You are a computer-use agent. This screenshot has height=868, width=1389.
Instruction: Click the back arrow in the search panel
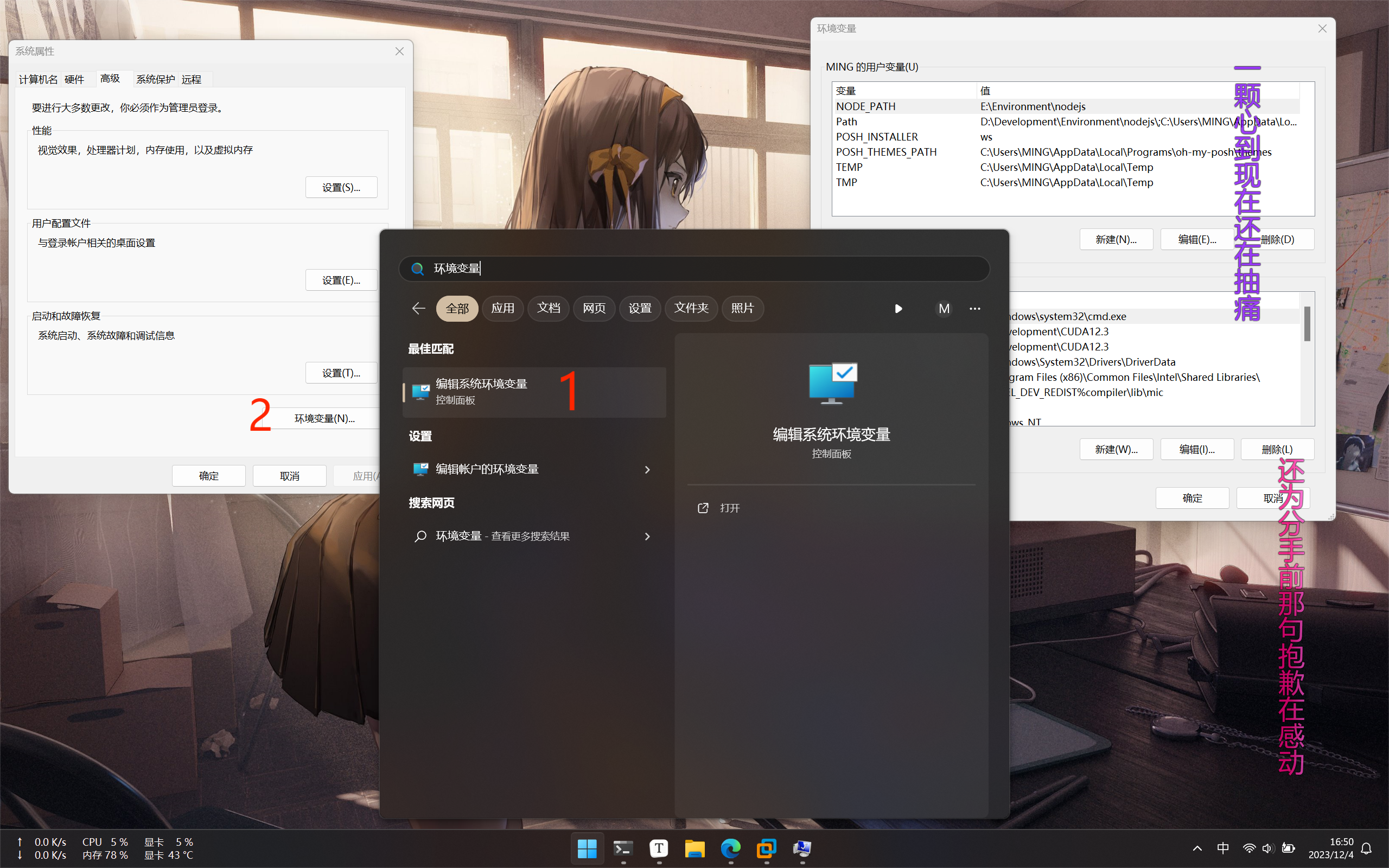pyautogui.click(x=418, y=308)
